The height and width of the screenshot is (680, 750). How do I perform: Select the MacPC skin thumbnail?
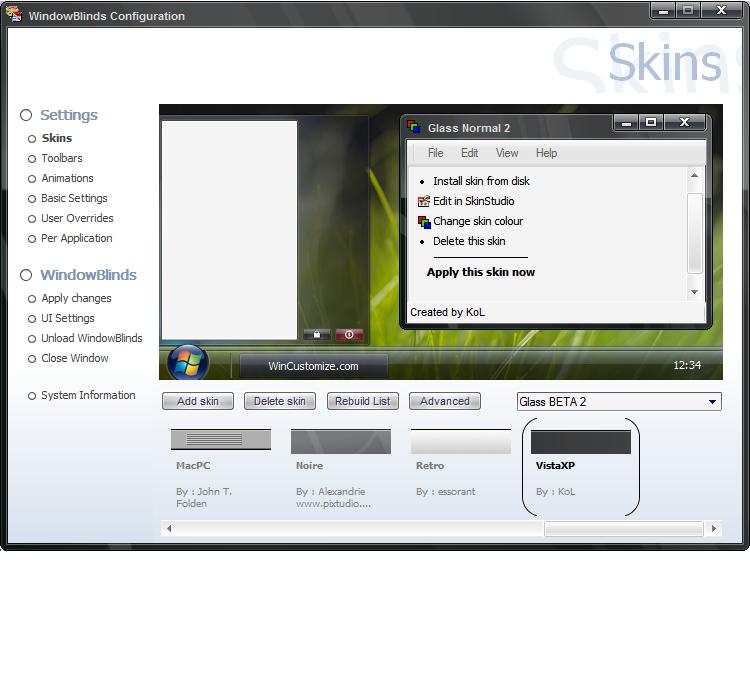221,439
